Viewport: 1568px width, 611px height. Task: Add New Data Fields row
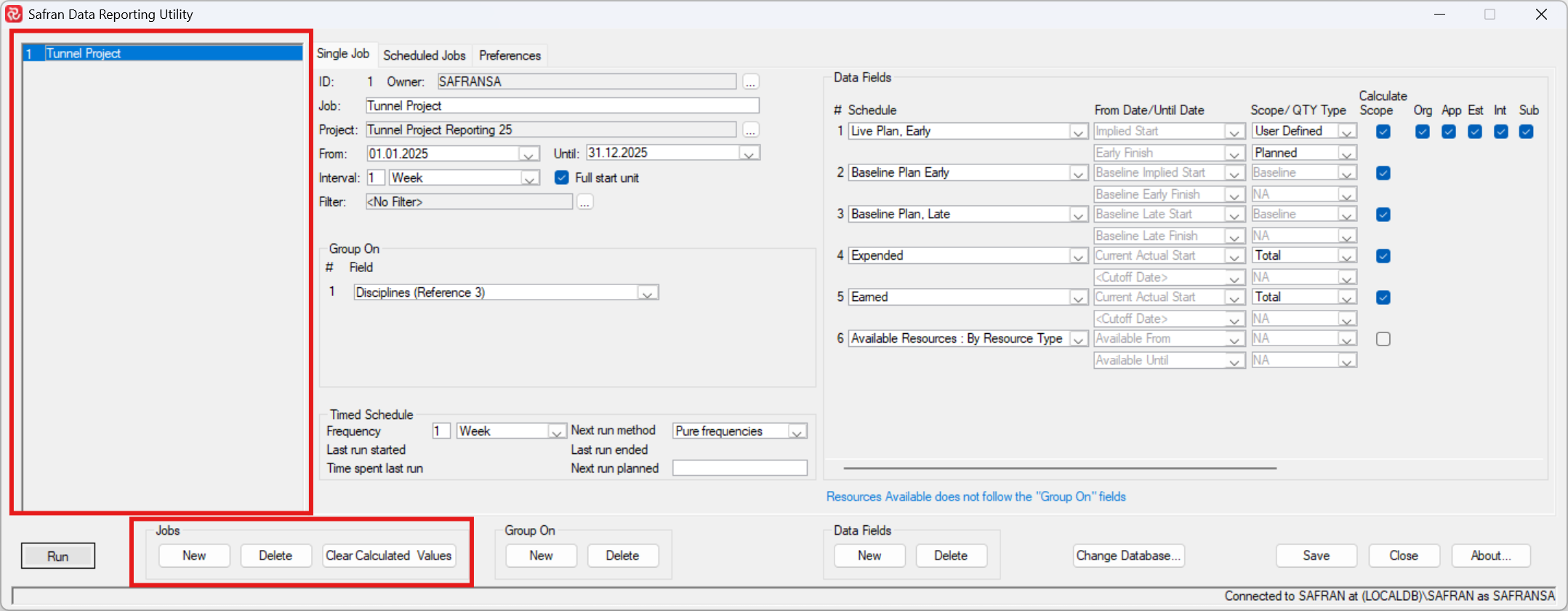click(x=869, y=556)
